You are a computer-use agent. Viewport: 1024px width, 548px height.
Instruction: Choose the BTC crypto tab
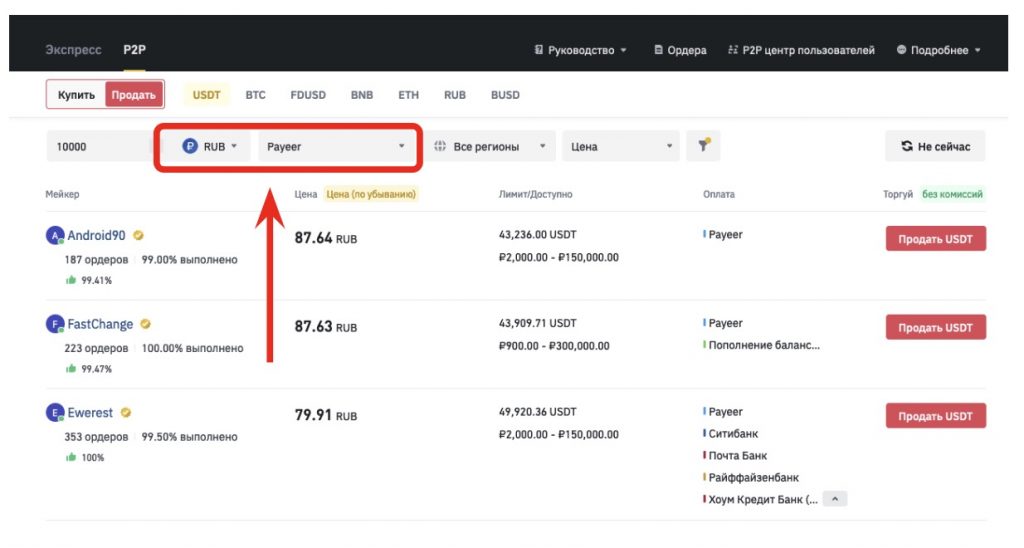tap(255, 95)
